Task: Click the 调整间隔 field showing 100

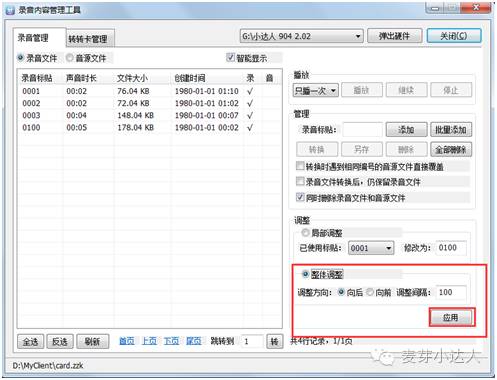Action: coord(451,292)
